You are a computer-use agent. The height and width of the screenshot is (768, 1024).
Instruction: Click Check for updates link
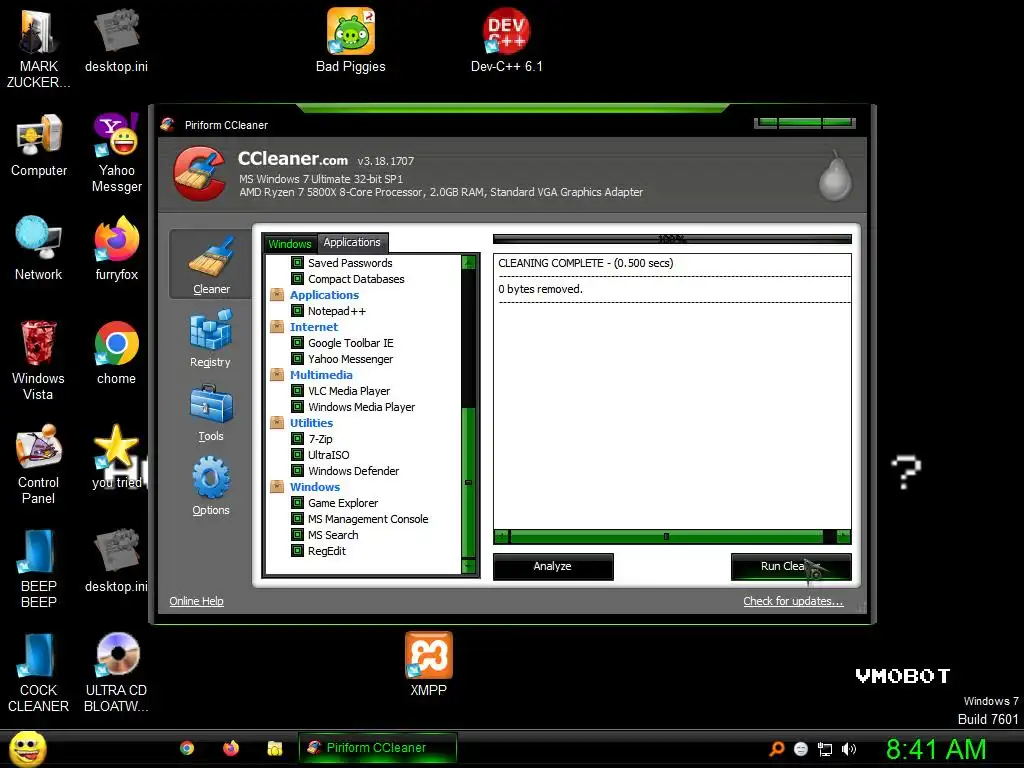(x=793, y=601)
